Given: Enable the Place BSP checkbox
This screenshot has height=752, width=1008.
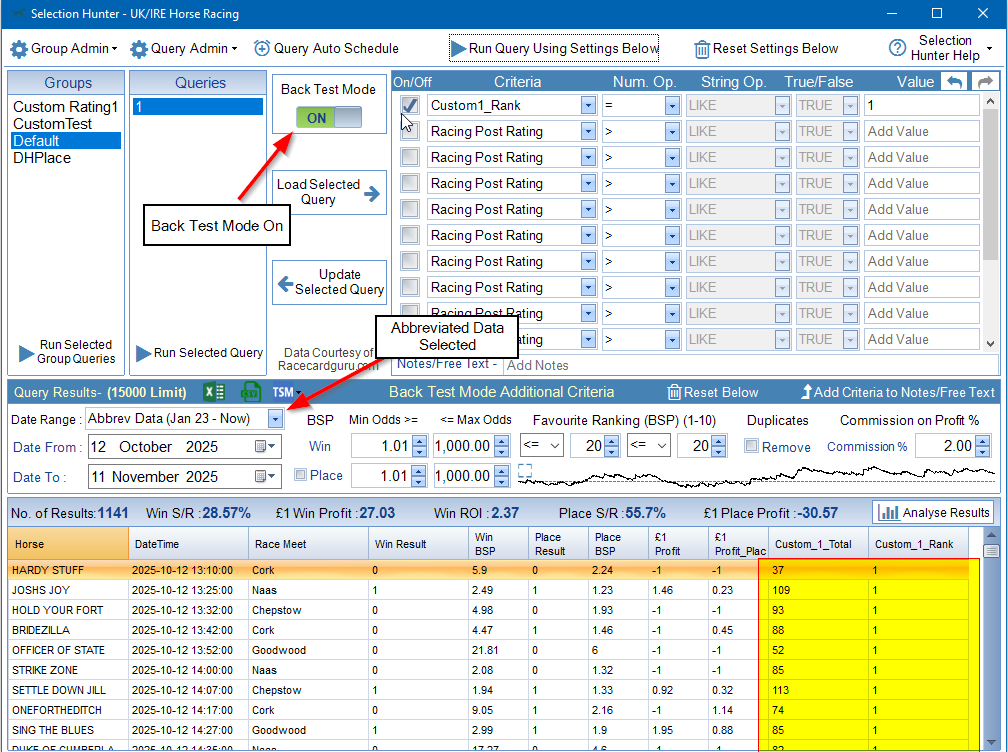Looking at the screenshot, I should (301, 475).
